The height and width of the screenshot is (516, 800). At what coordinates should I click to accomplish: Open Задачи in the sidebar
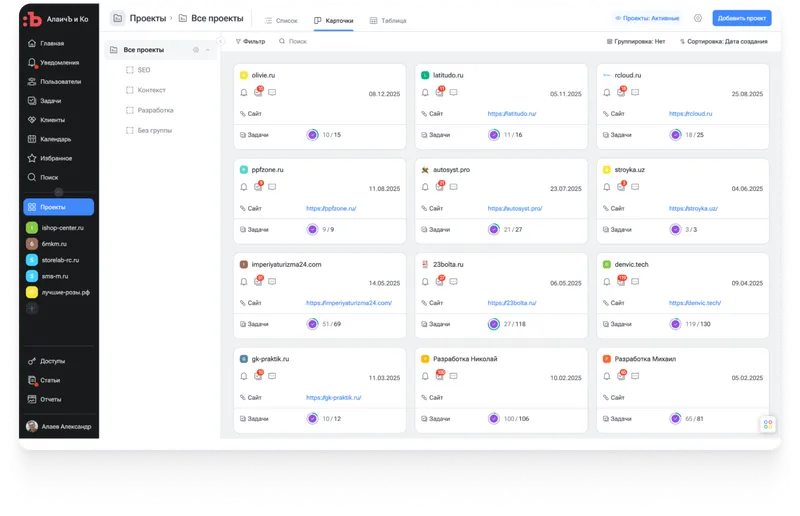(x=45, y=101)
